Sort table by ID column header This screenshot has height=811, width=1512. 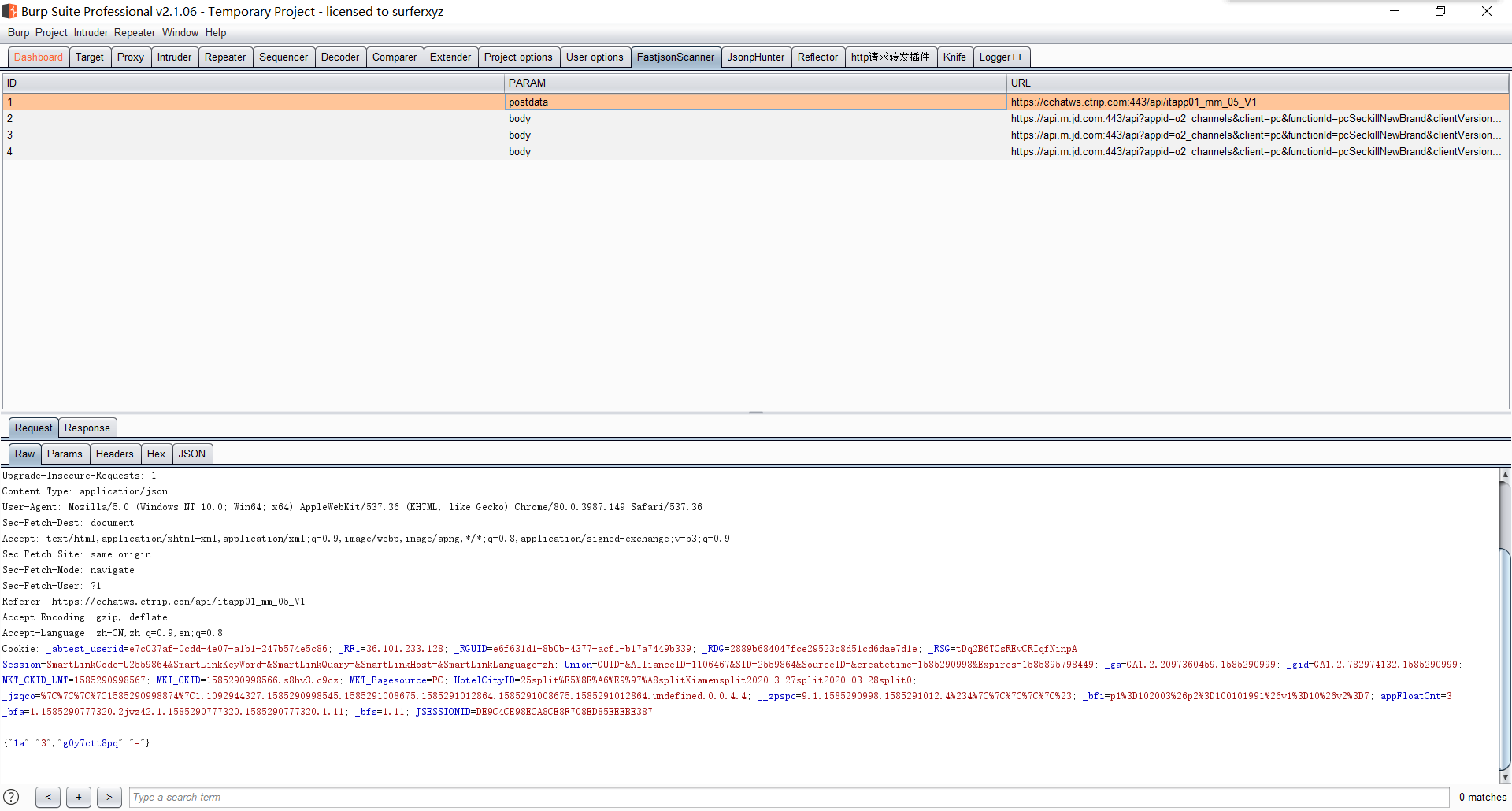tap(254, 83)
